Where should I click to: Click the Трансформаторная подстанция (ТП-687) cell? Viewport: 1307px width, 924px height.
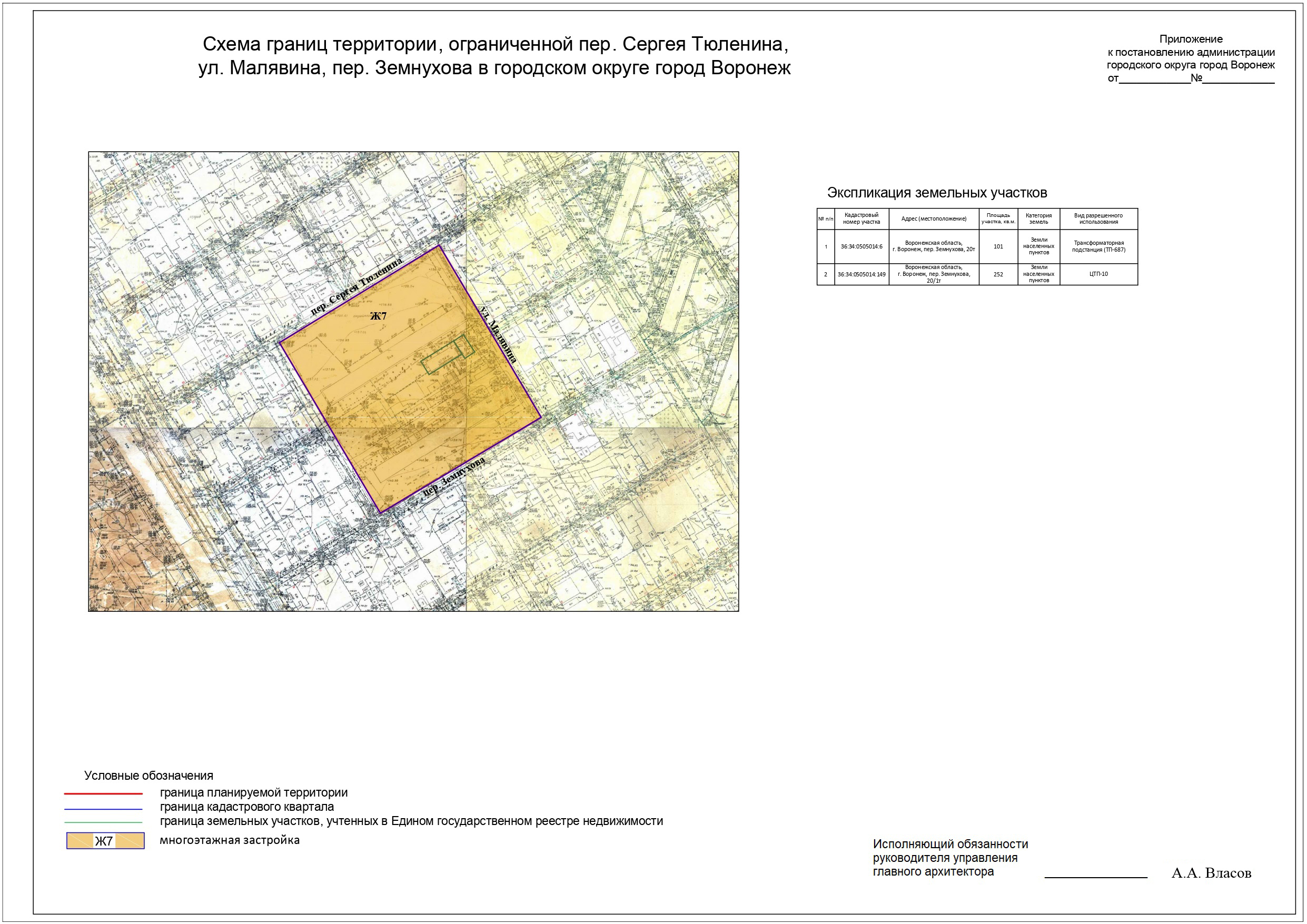pos(1098,246)
